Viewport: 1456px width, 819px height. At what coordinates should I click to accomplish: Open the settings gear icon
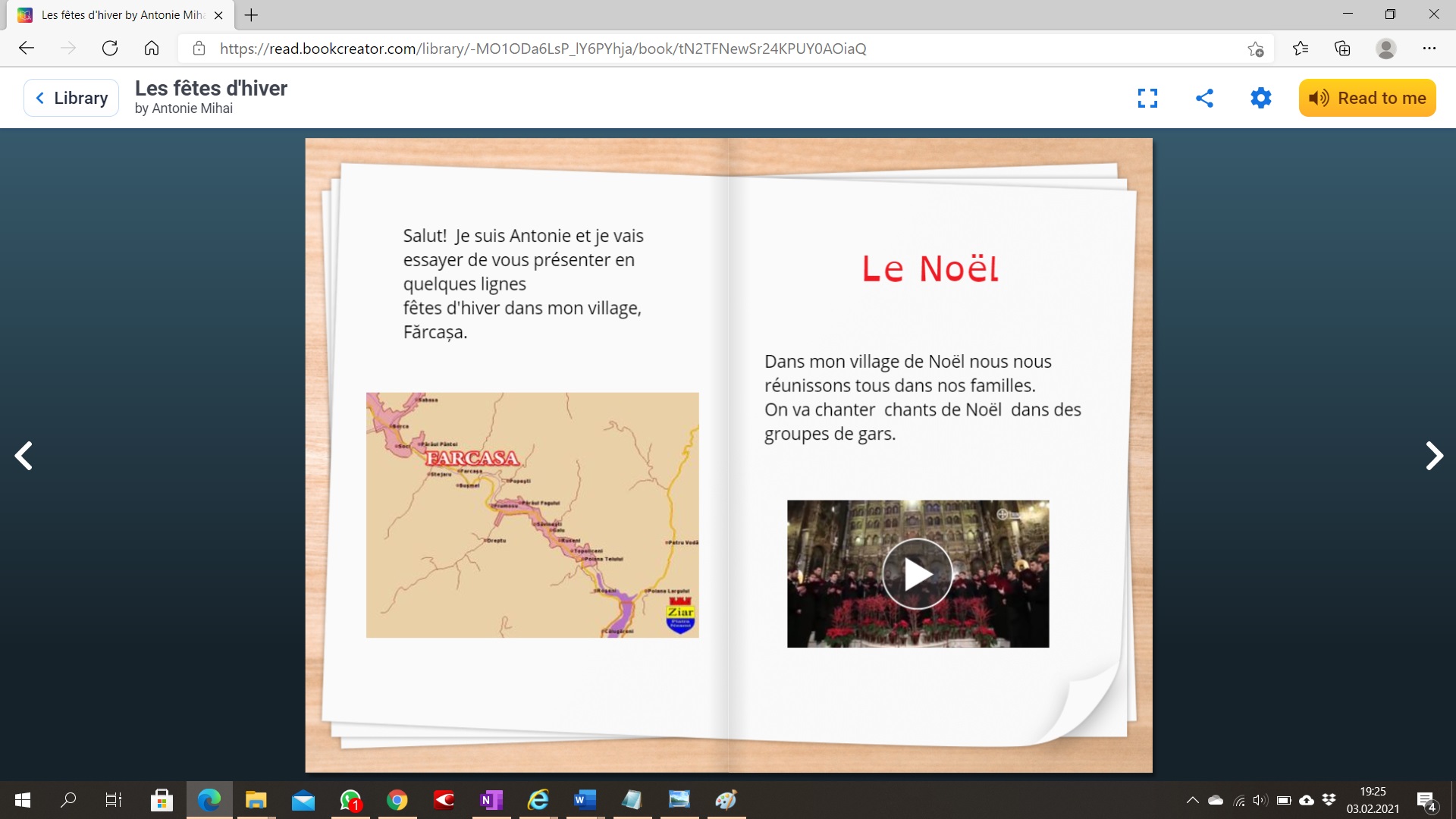coord(1260,98)
